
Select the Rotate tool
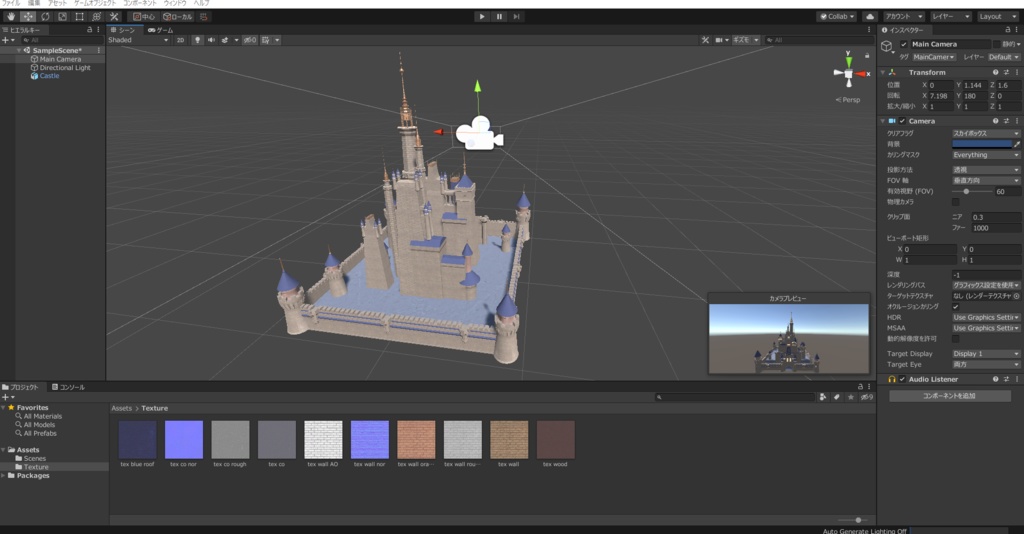45,17
